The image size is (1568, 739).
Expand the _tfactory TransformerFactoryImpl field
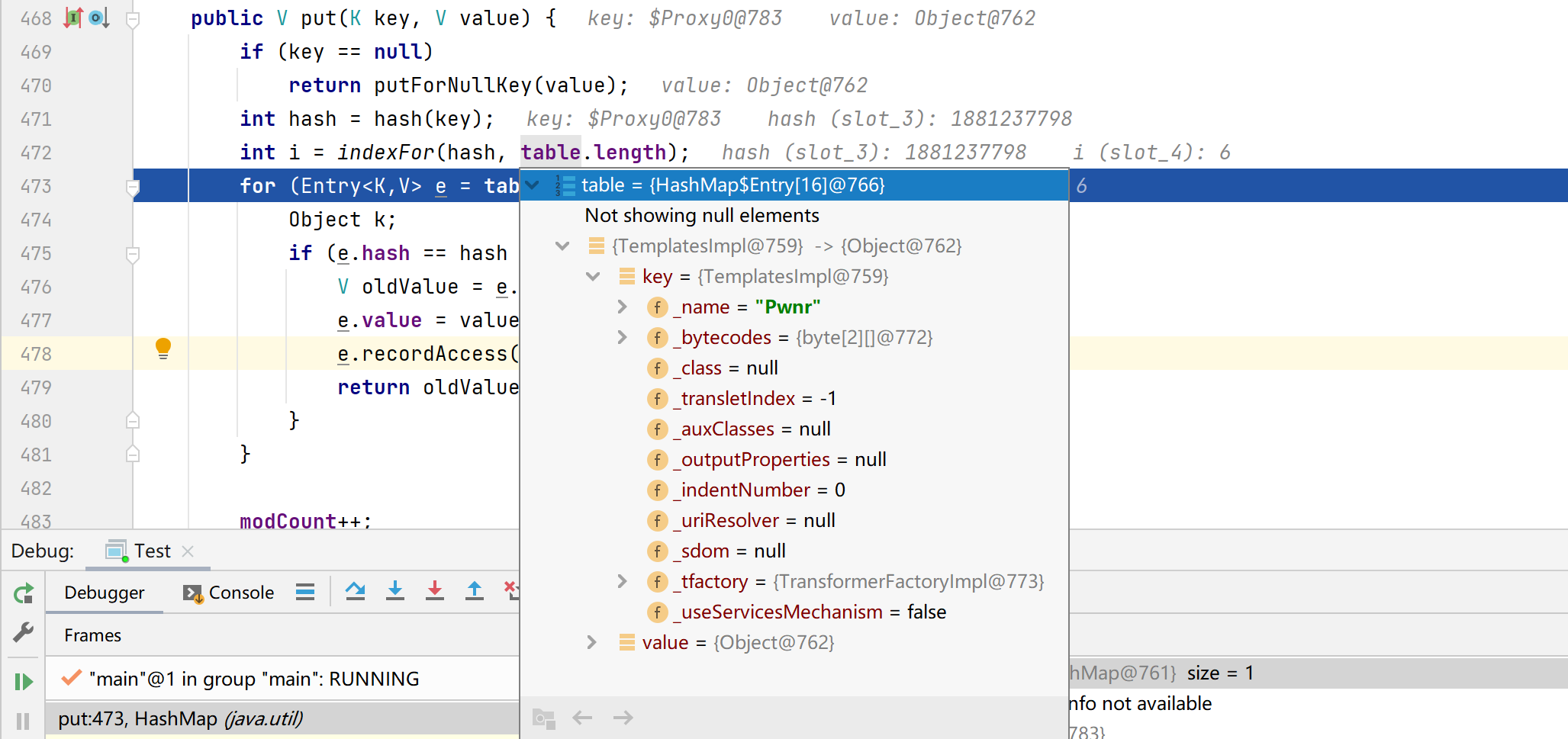(622, 582)
